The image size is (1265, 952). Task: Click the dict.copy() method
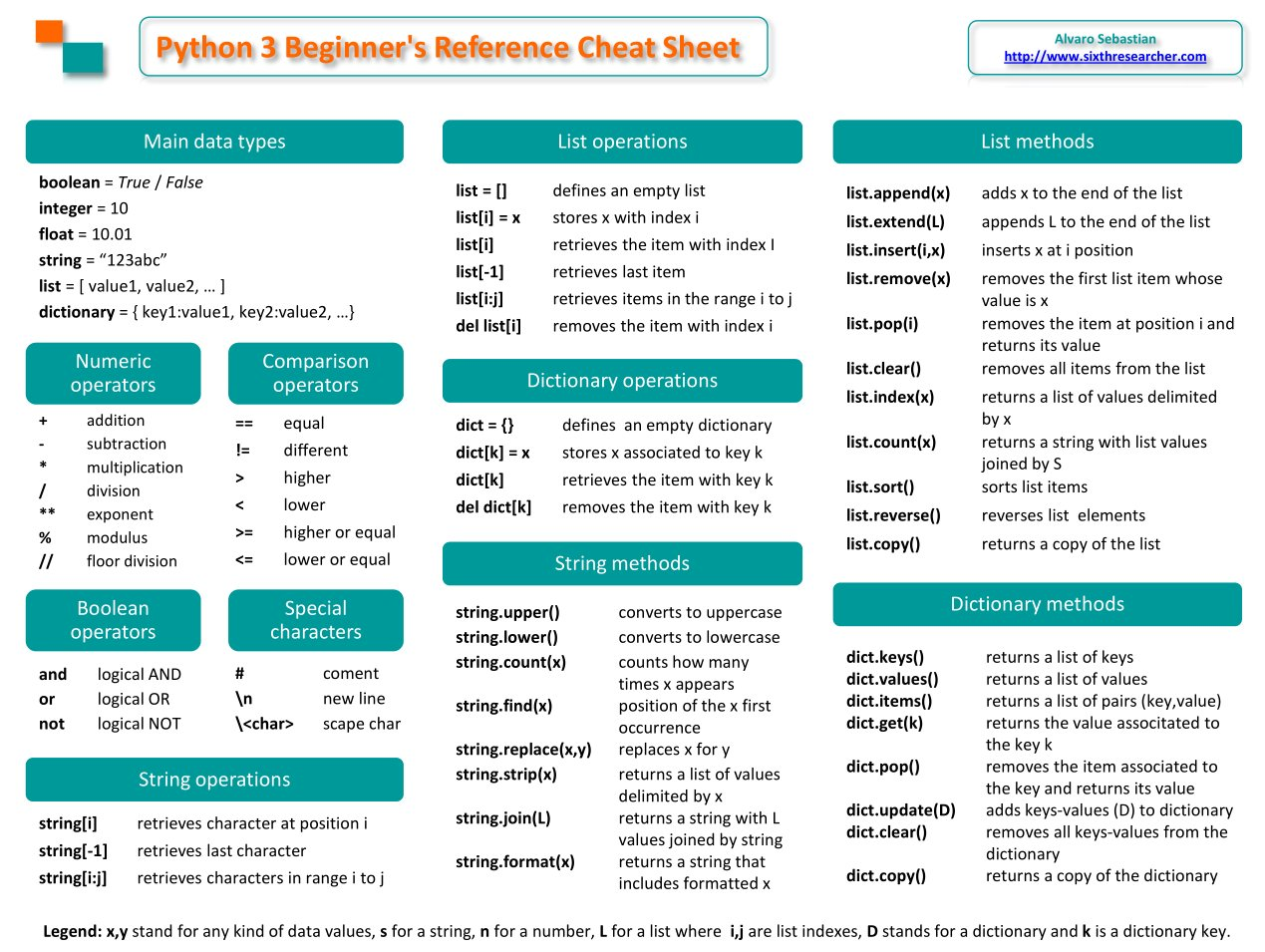(x=886, y=876)
